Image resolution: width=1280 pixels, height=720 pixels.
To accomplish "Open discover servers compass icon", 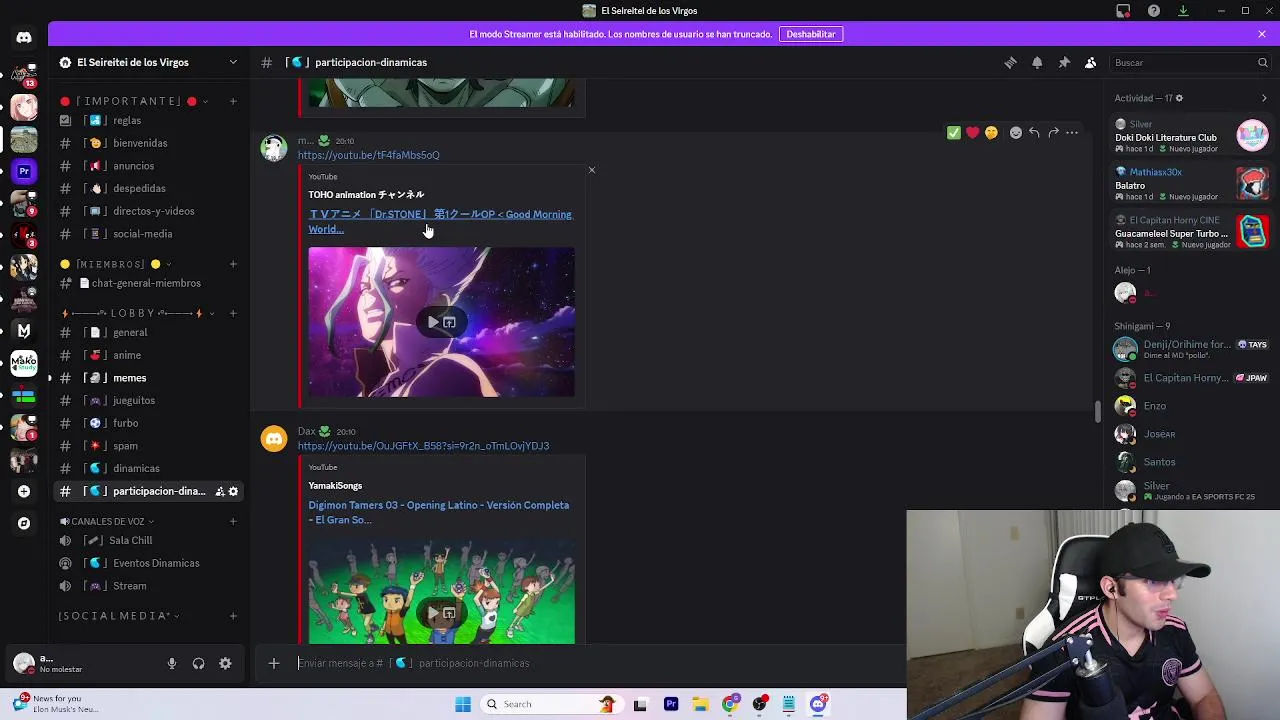I will coord(24,523).
